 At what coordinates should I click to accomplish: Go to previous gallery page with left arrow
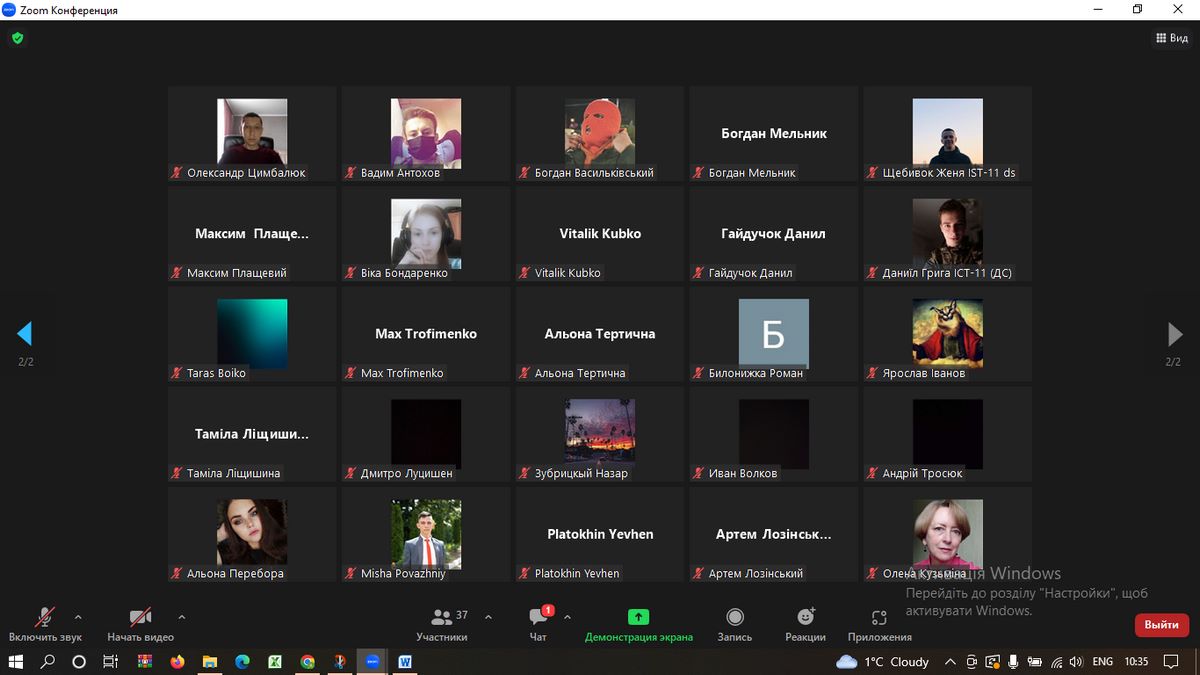click(25, 334)
